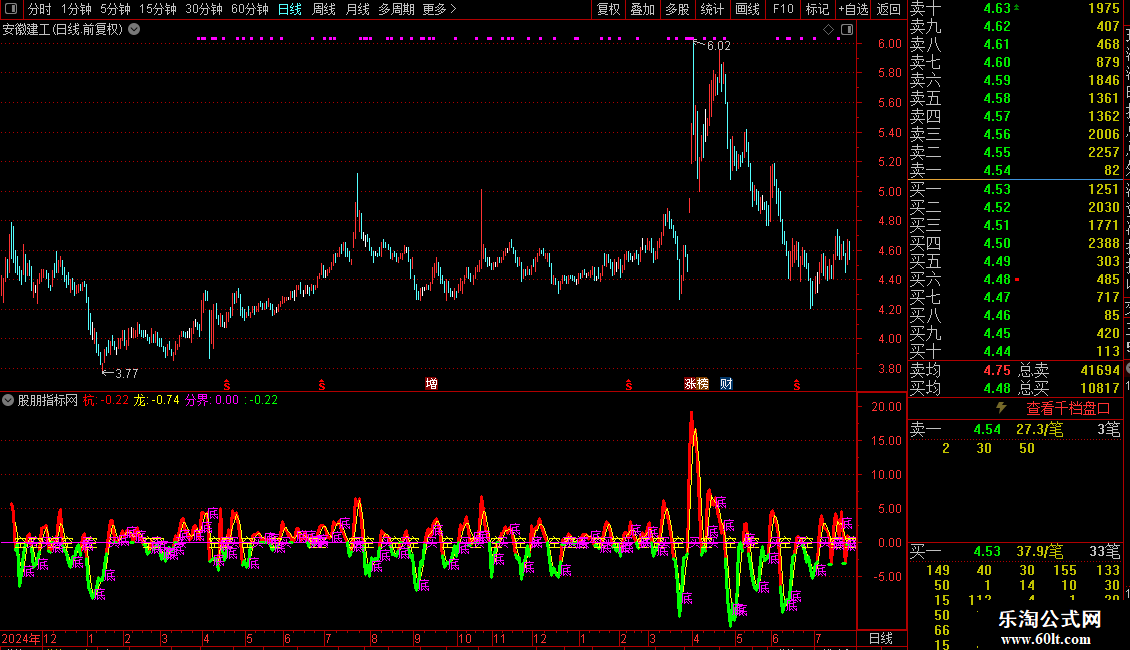Click the 27.3/笔 sell queue value
This screenshot has height=650, width=1130.
1039,429
